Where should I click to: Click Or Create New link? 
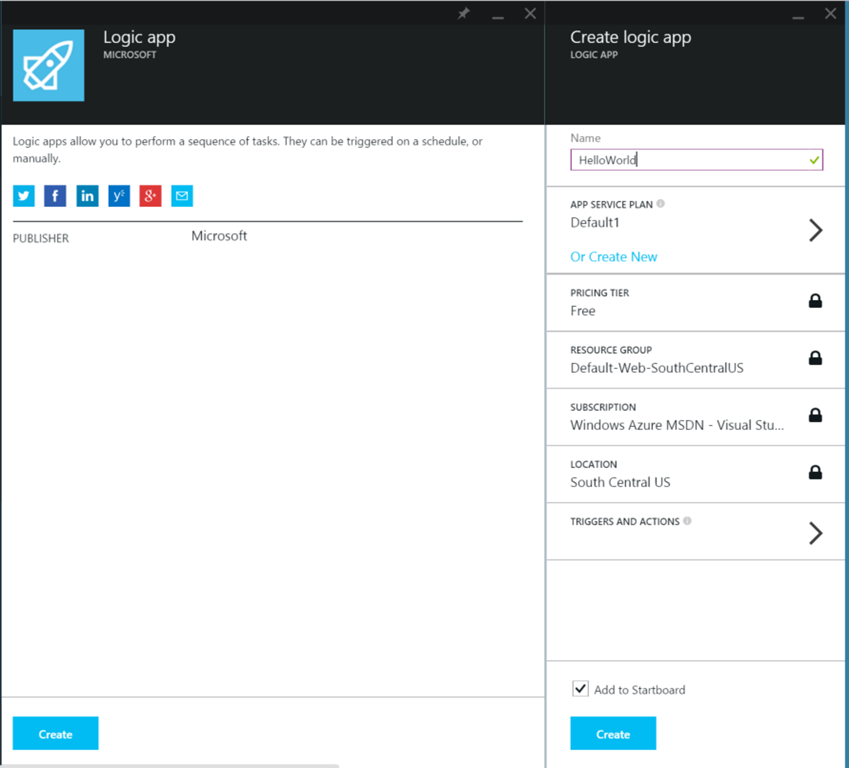coord(613,257)
